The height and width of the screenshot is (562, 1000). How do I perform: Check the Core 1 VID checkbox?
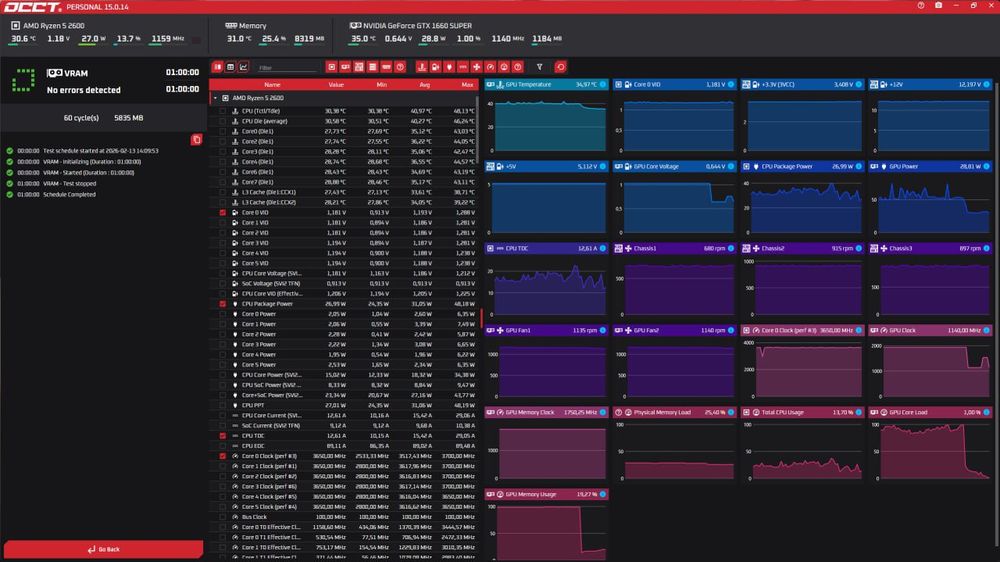coord(223,223)
